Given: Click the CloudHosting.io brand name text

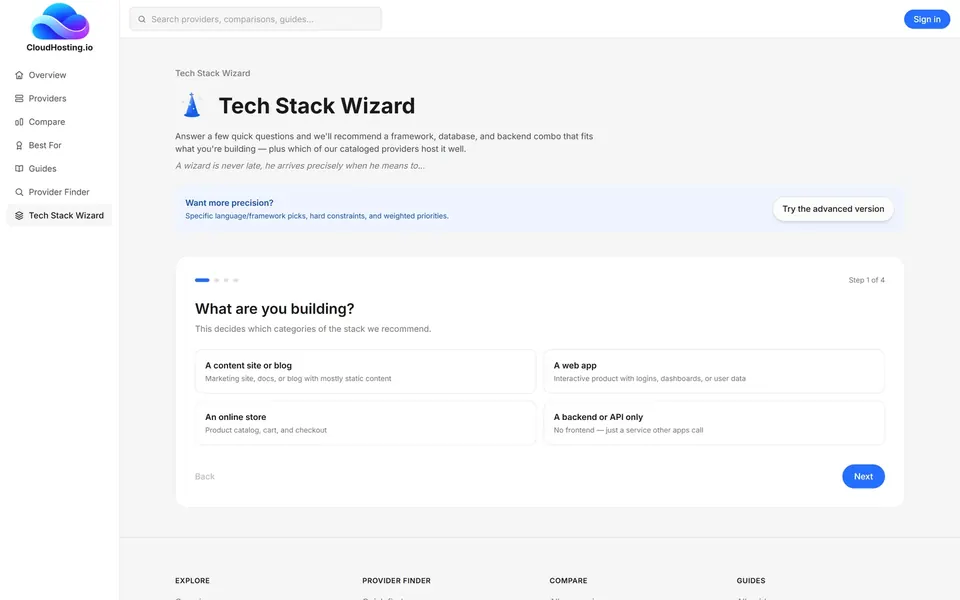Looking at the screenshot, I should click(x=59, y=48).
